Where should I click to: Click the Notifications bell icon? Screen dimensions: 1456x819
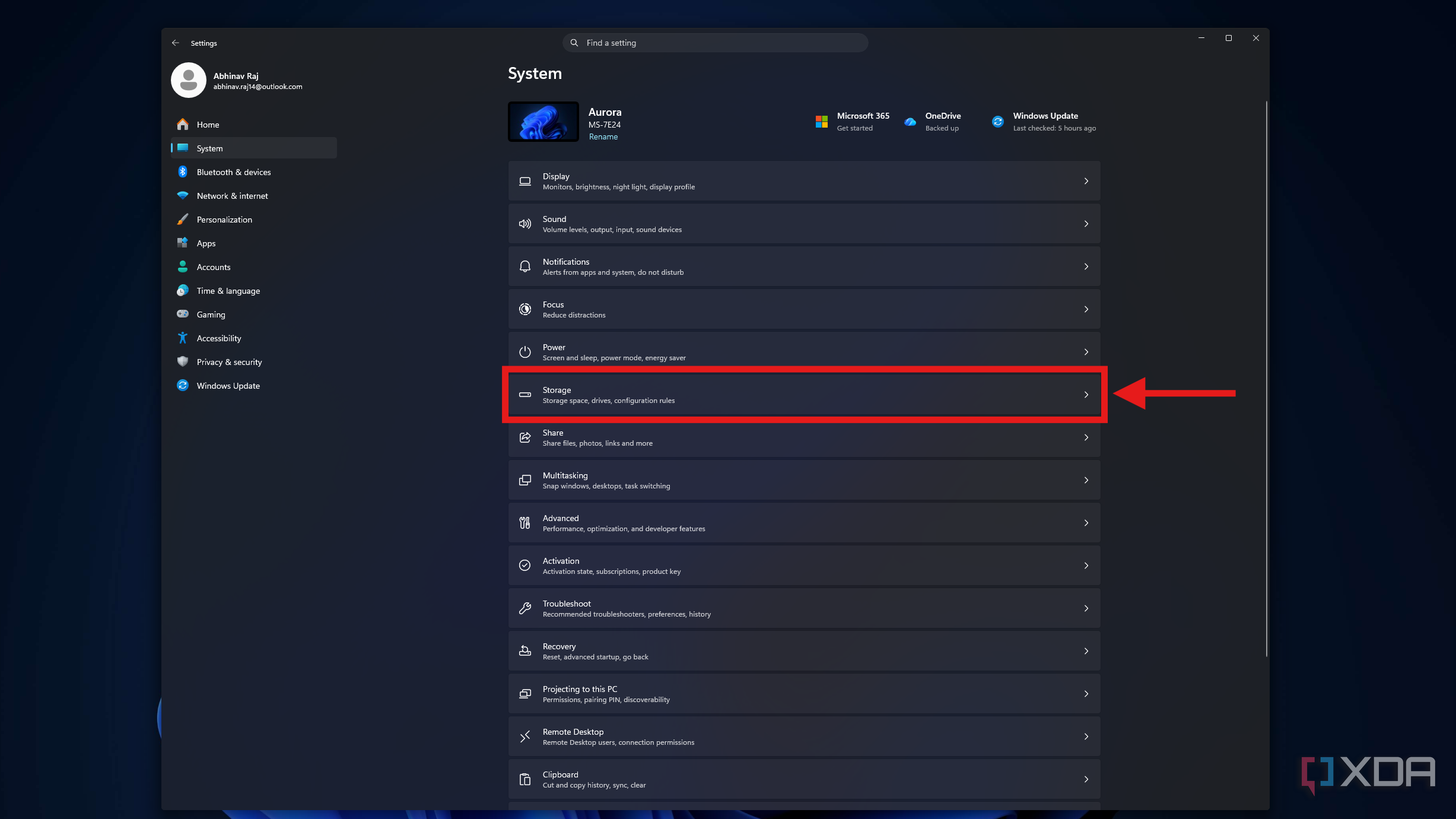coord(525,266)
